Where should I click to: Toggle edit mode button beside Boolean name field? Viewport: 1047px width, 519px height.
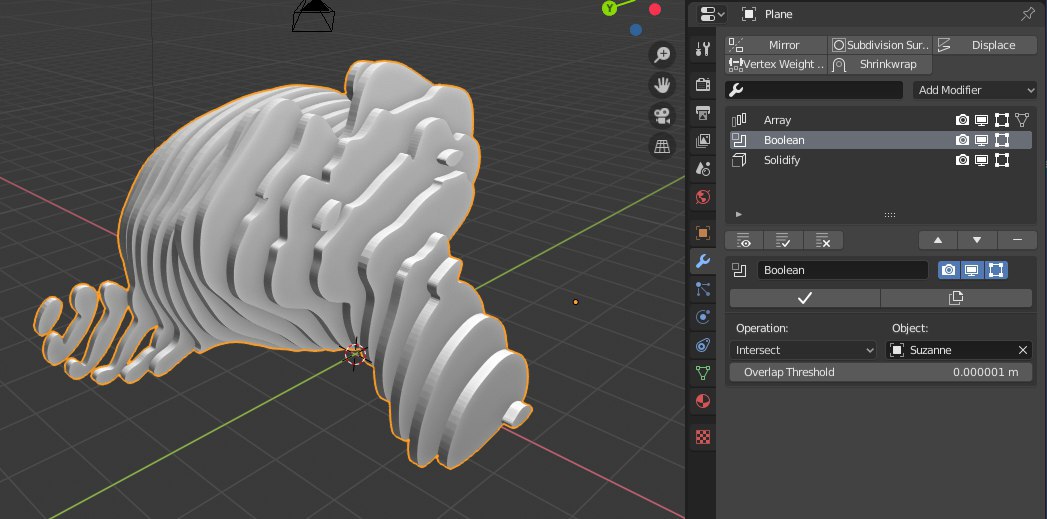996,270
